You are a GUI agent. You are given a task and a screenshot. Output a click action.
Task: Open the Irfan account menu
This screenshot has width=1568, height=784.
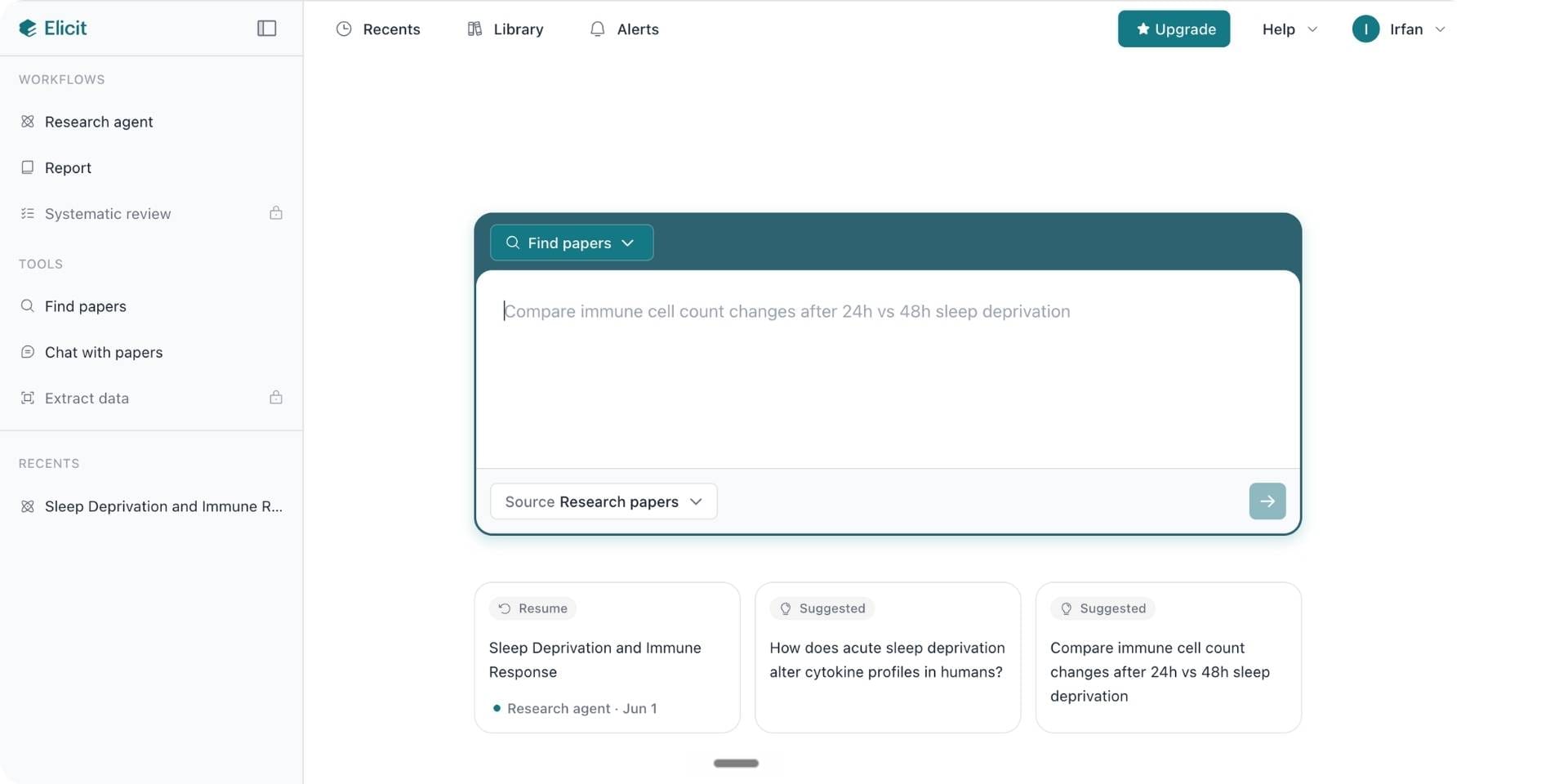coord(1399,29)
